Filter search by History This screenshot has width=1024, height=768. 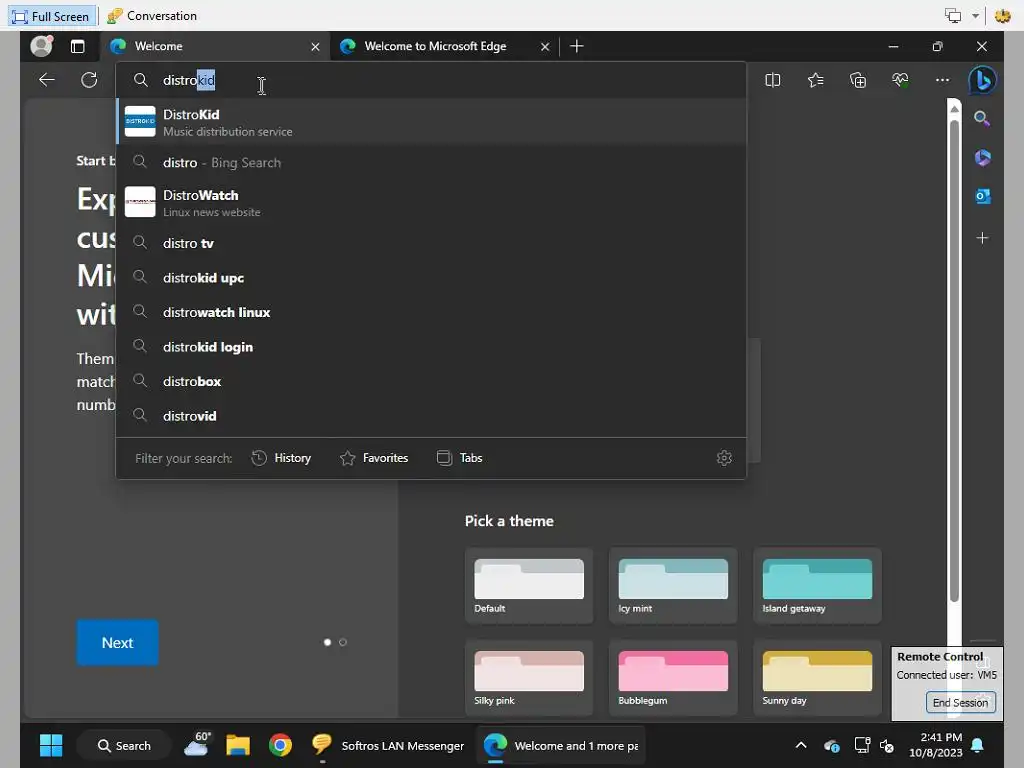coord(281,458)
